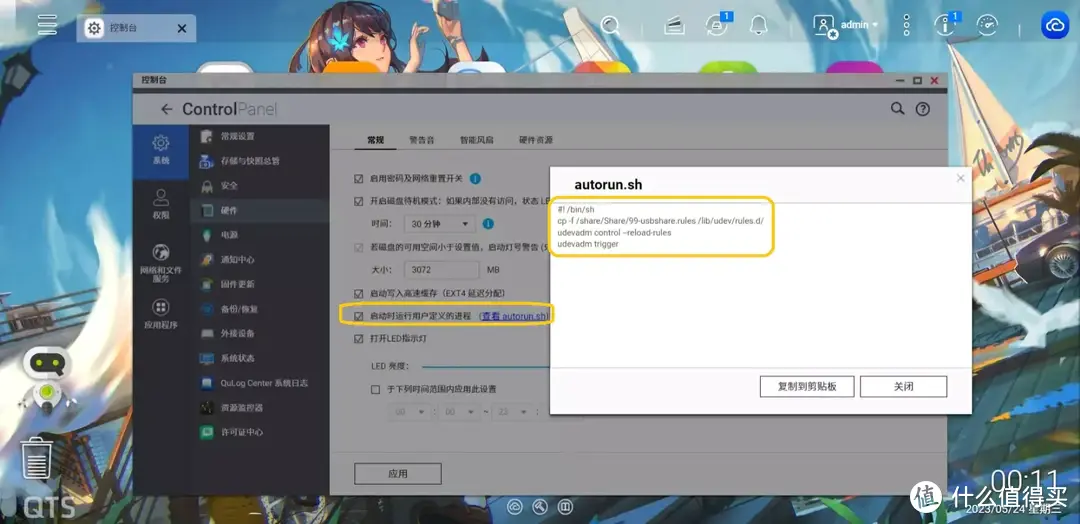Select 应用程序 category in sidebar
Viewport: 1080px width, 524px height.
[x=160, y=314]
